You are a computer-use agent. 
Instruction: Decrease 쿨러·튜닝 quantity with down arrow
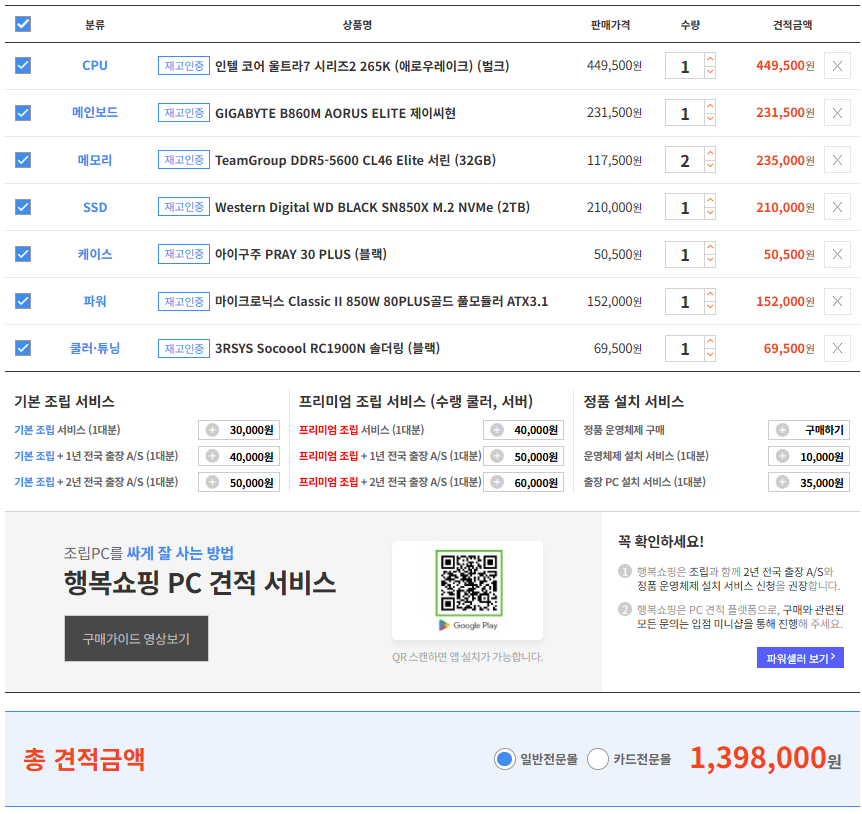[x=710, y=355]
